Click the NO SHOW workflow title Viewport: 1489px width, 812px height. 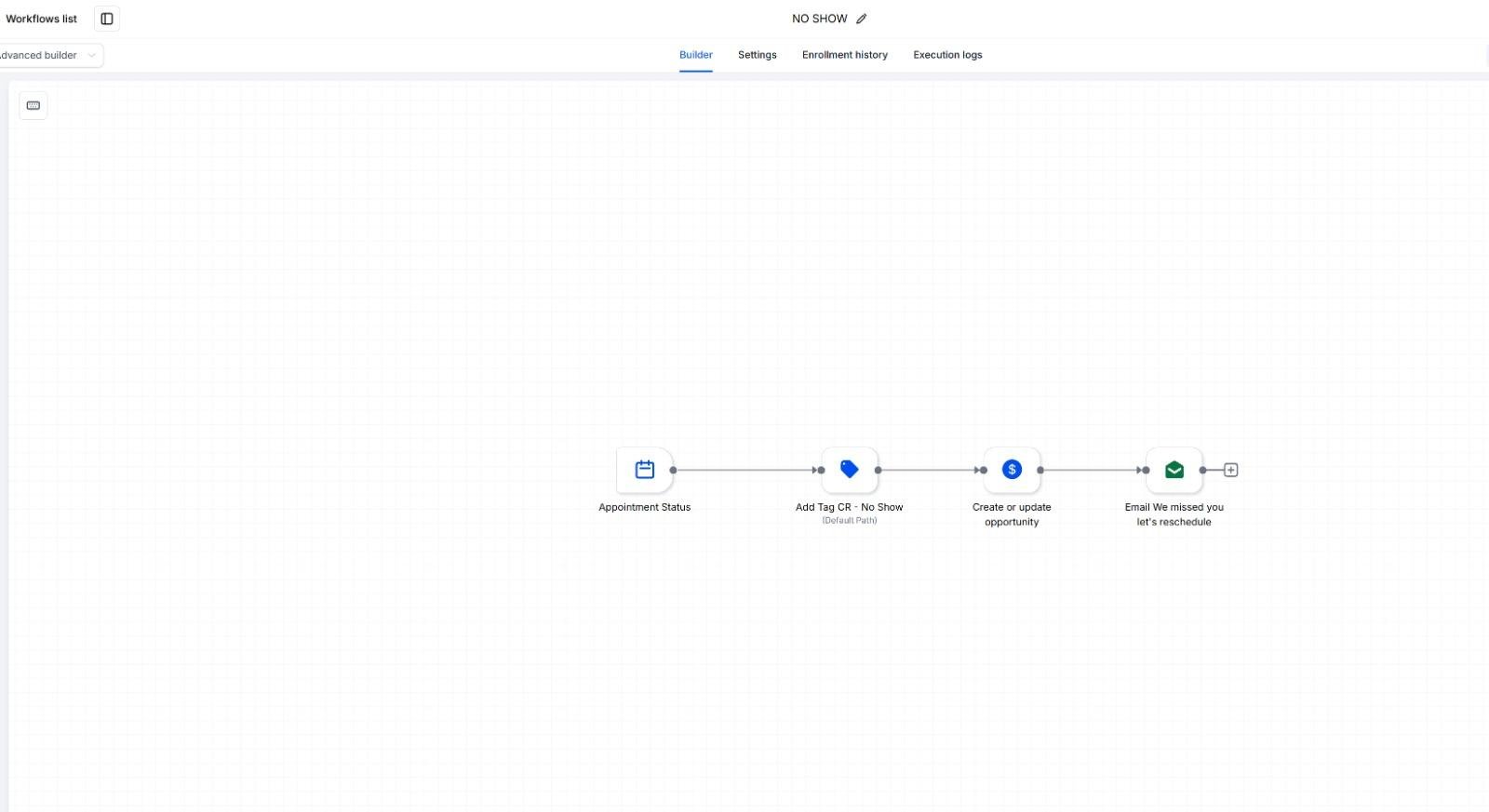820,19
